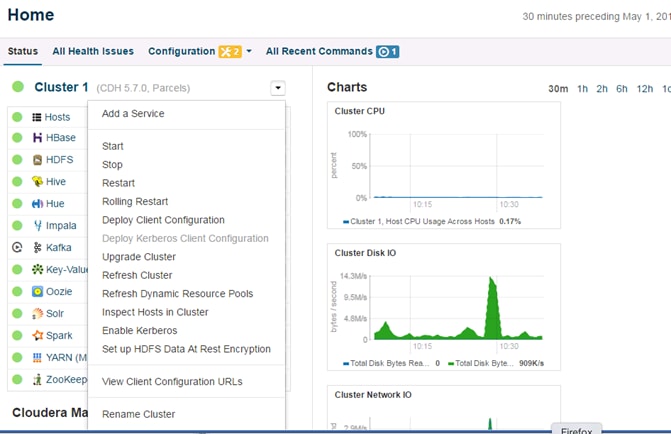Screen dimensions: 671x434
Task: Click the Solr service icon
Action: coord(37,314)
